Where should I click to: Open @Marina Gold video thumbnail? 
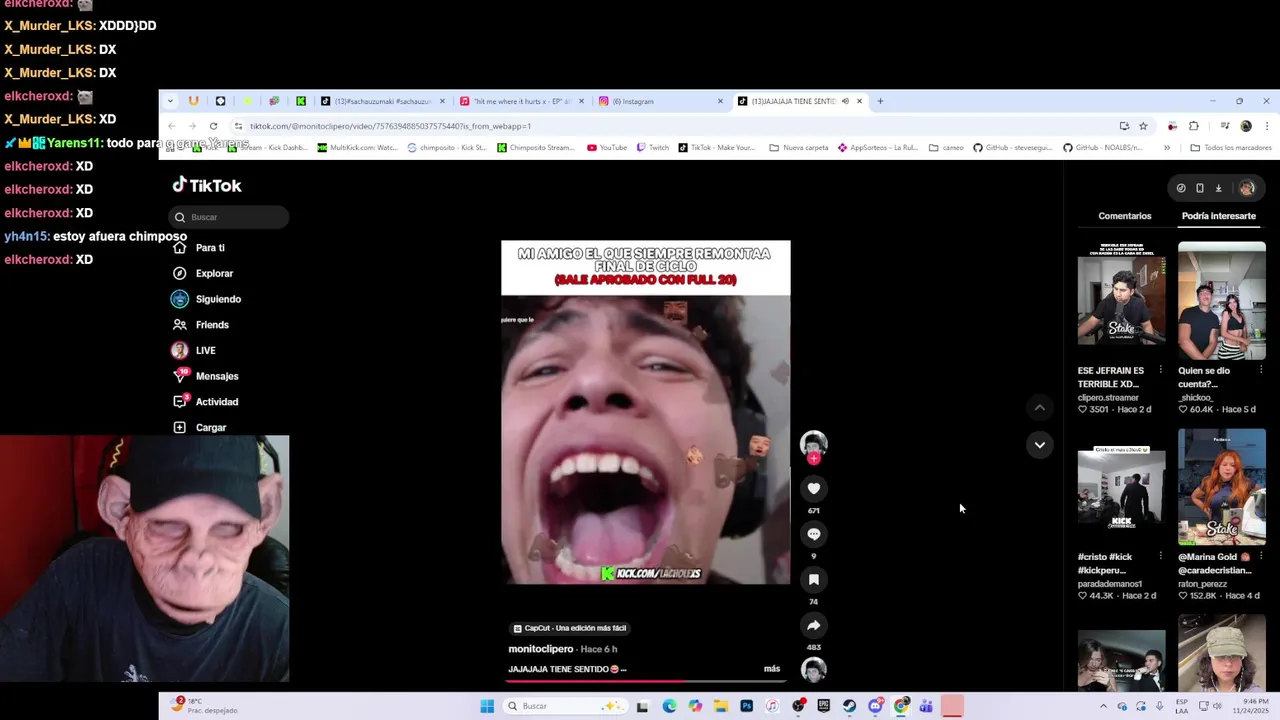pyautogui.click(x=1221, y=487)
